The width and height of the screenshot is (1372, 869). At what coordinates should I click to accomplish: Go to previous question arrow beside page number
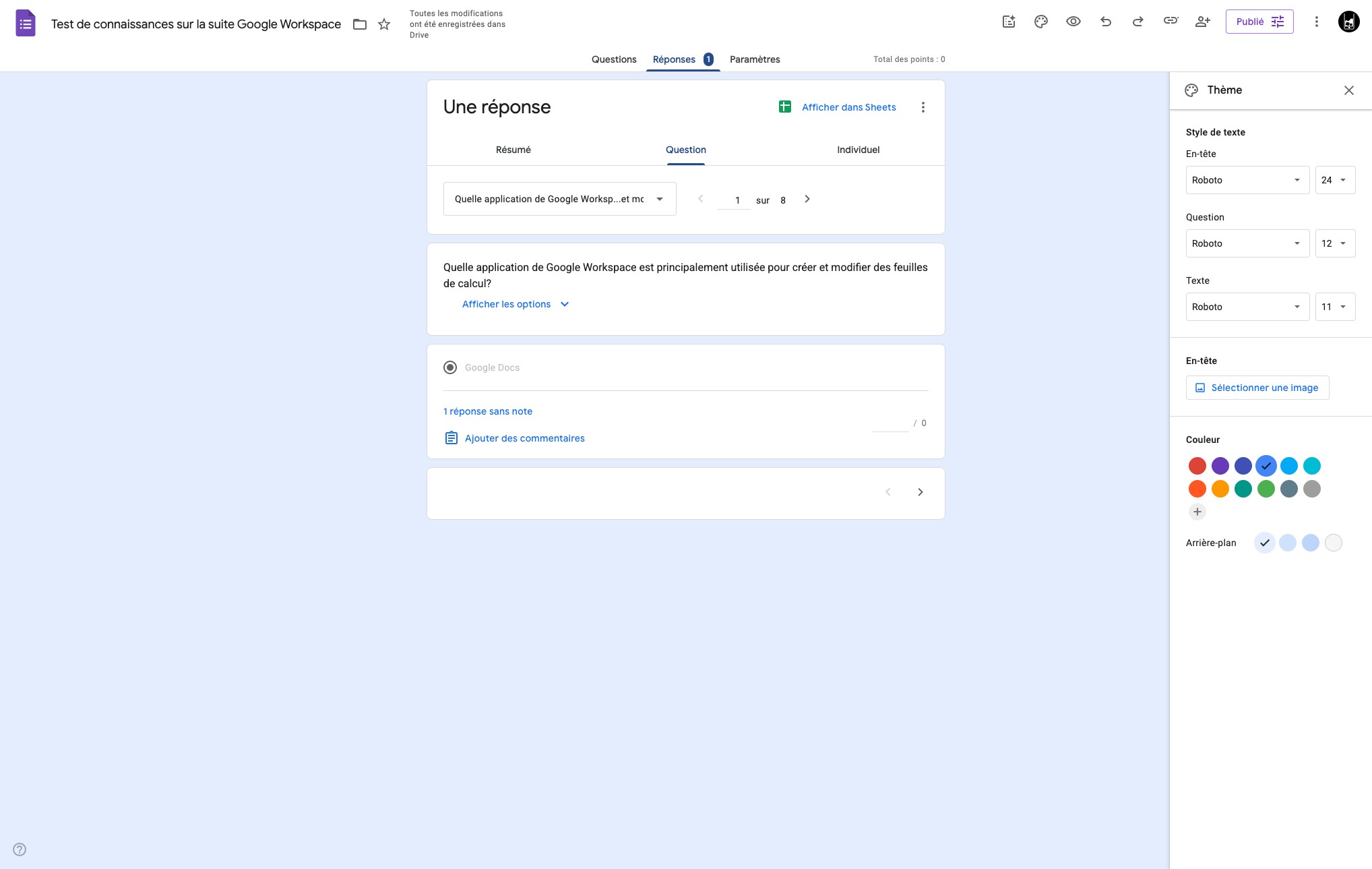(701, 199)
